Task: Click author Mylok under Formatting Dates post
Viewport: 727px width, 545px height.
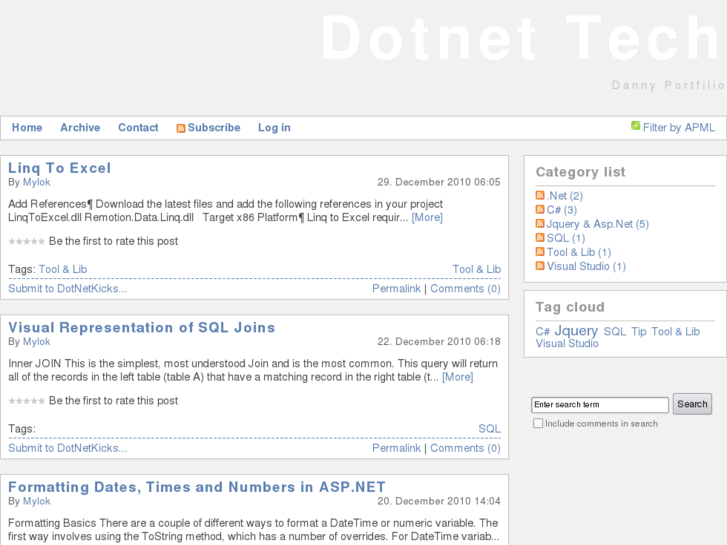Action: [37, 501]
